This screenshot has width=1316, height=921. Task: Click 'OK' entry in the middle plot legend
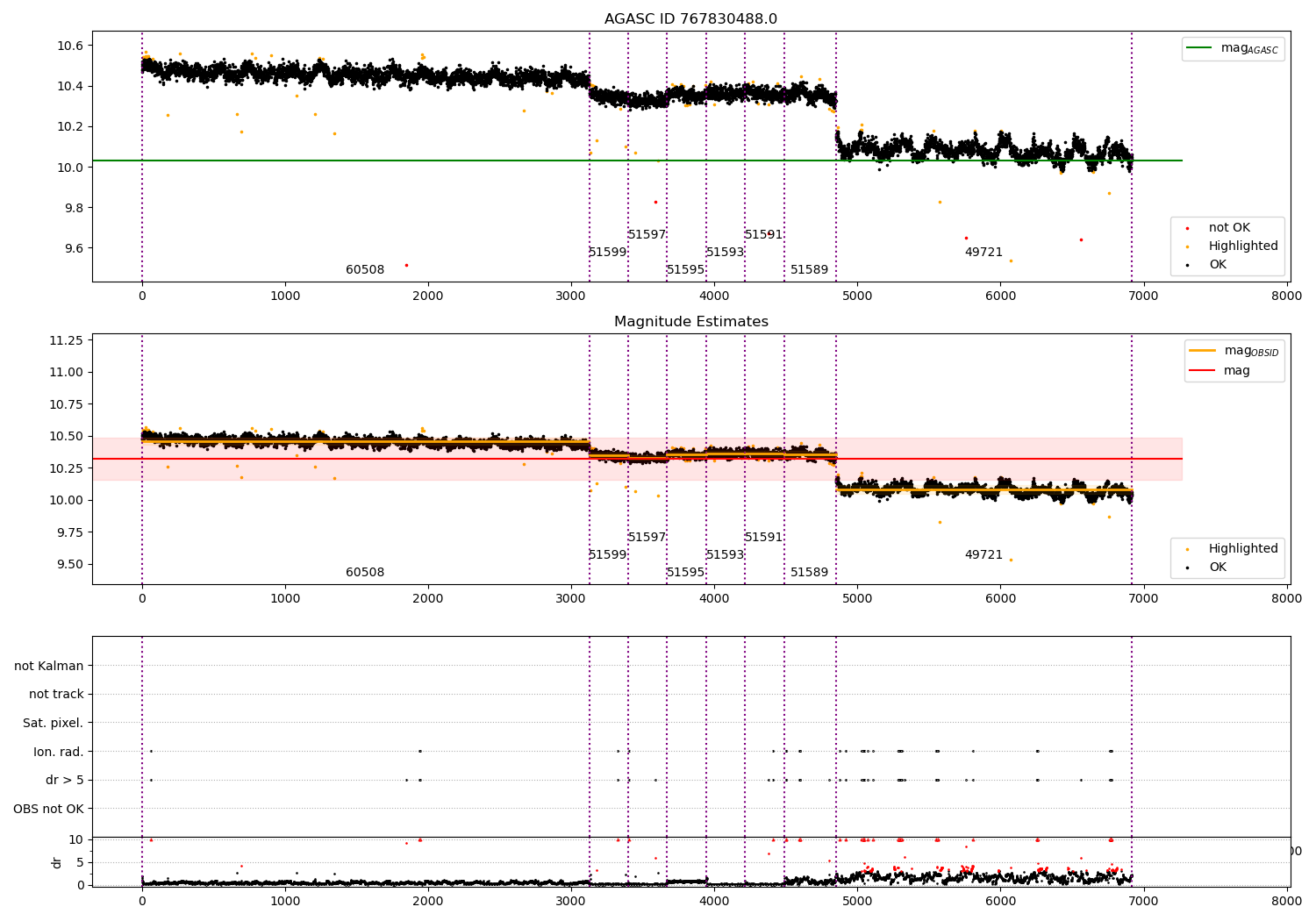coord(1218,568)
